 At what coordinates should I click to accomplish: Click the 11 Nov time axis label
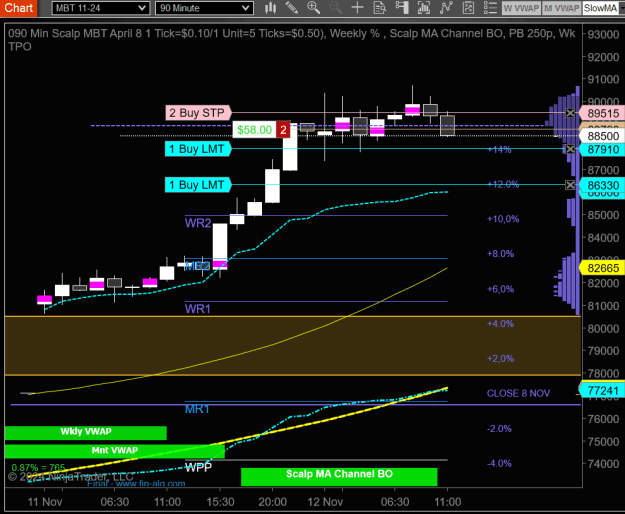click(x=45, y=502)
